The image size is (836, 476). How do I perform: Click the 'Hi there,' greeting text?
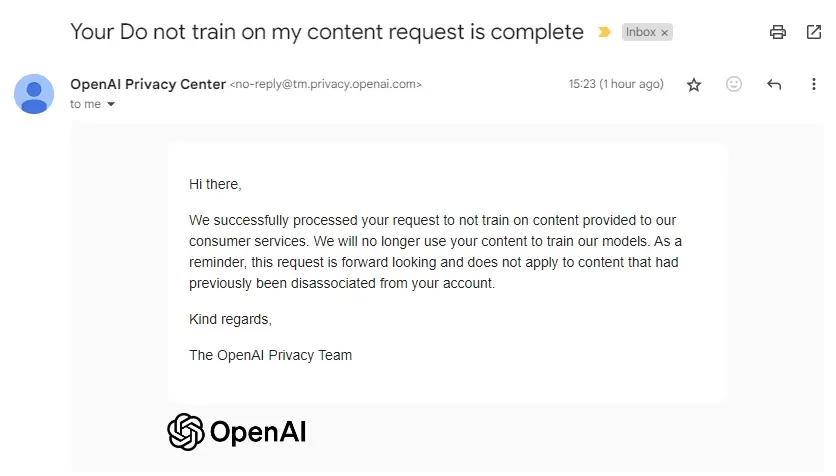coord(215,184)
